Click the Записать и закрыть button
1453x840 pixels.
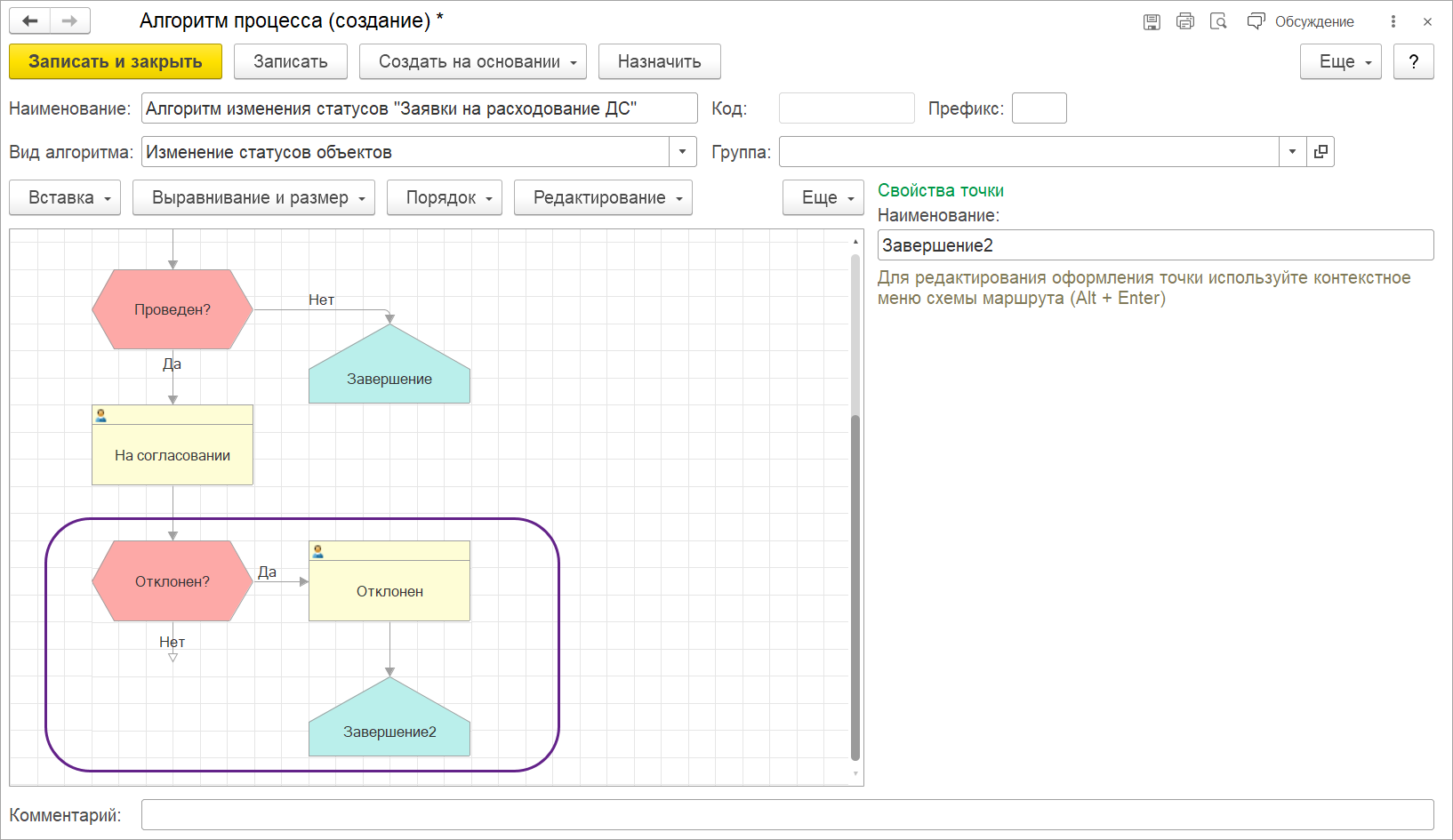pos(116,61)
